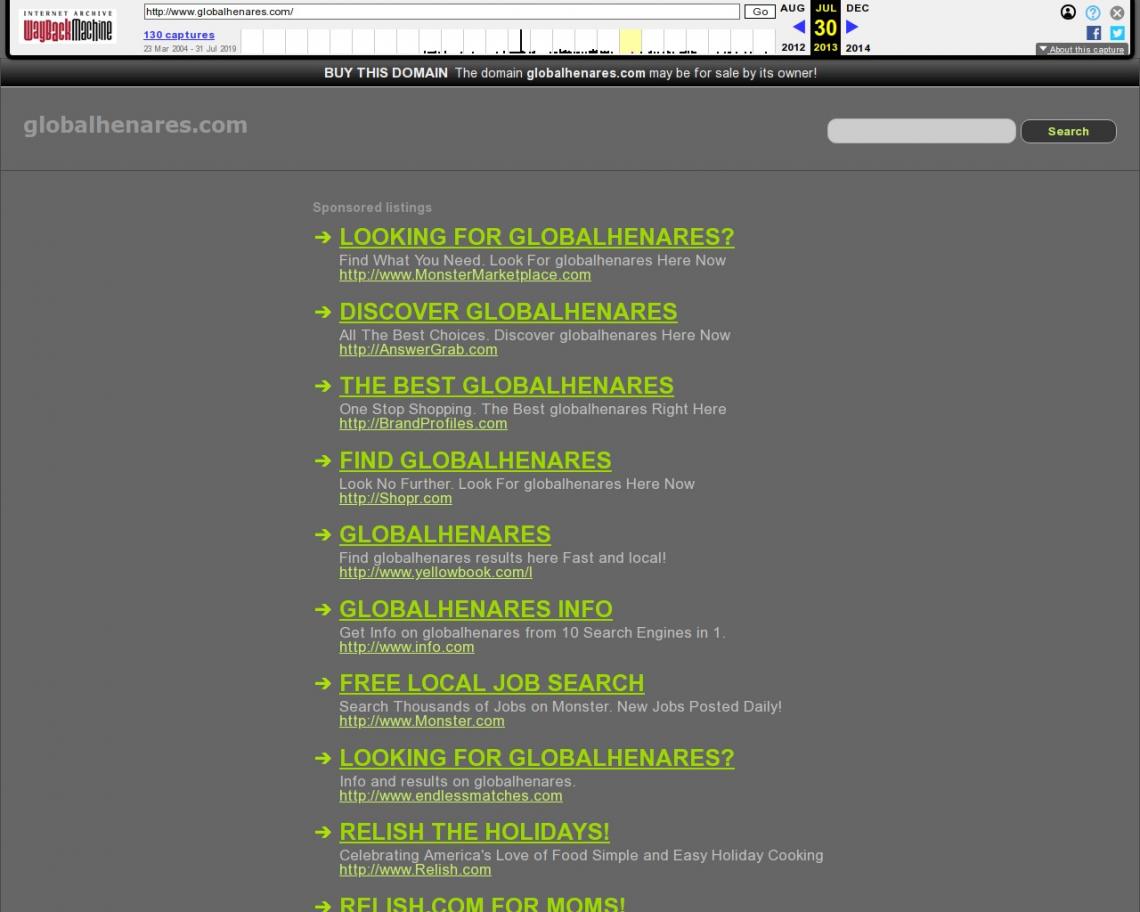Image resolution: width=1140 pixels, height=912 pixels.
Task: Select year 2012 in timeline
Action: [x=793, y=47]
